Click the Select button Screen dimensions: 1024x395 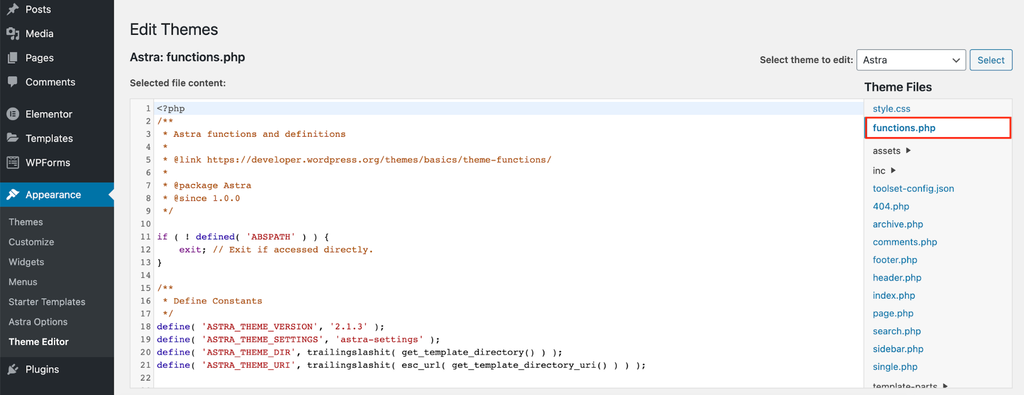pos(991,60)
